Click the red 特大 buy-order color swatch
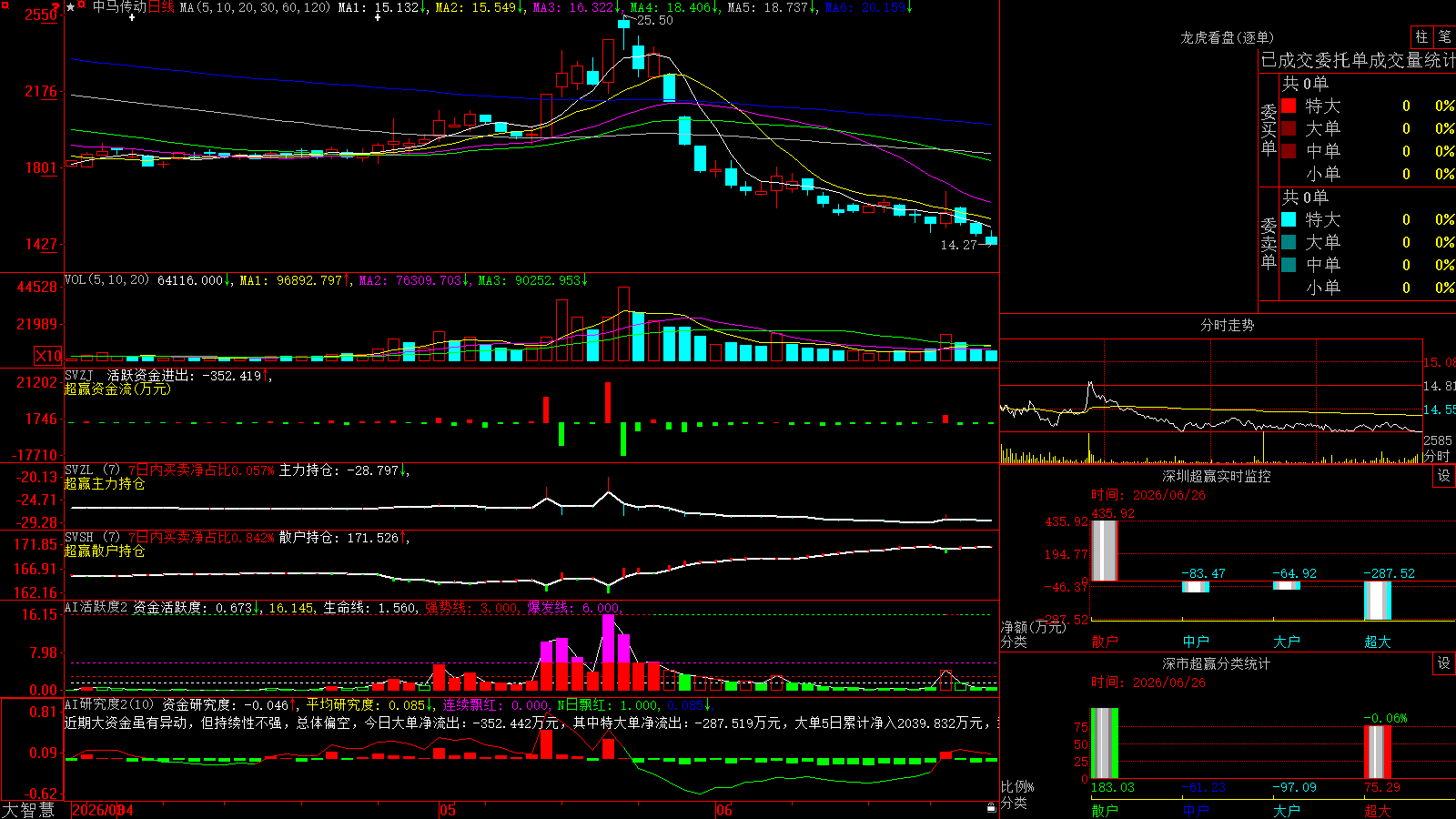 pos(1289,106)
